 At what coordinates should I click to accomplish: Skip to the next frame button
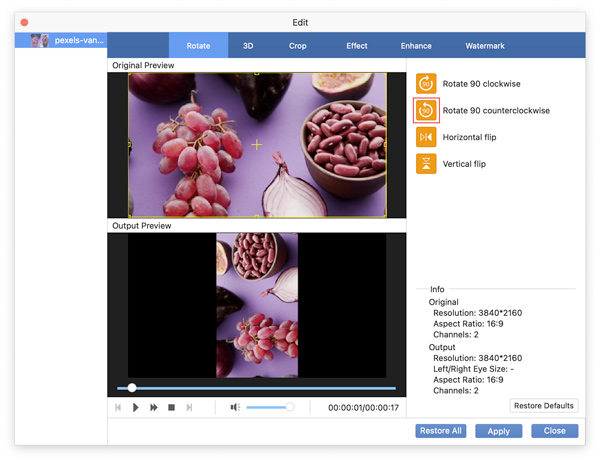click(x=189, y=408)
